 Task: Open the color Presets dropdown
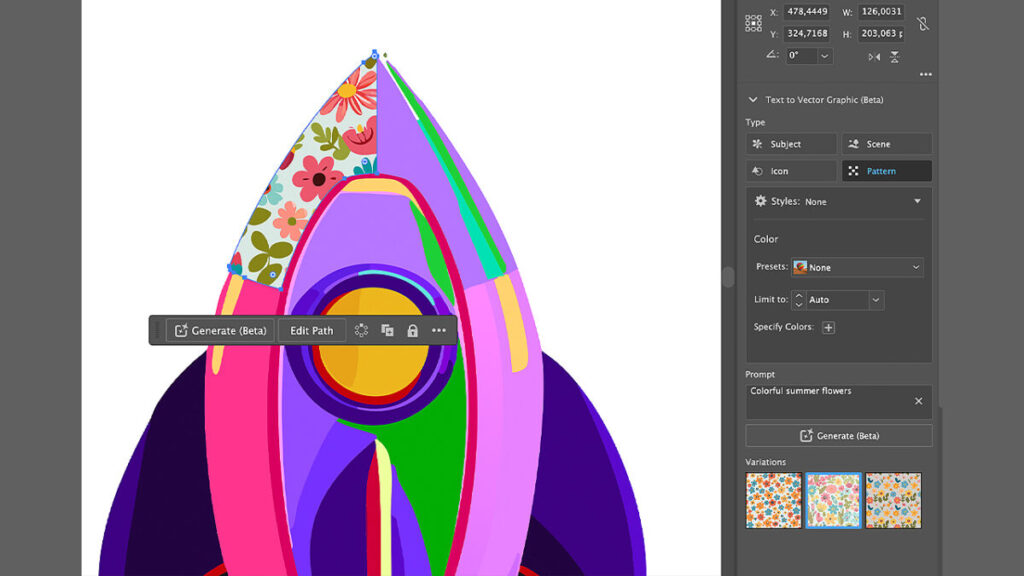[857, 268]
